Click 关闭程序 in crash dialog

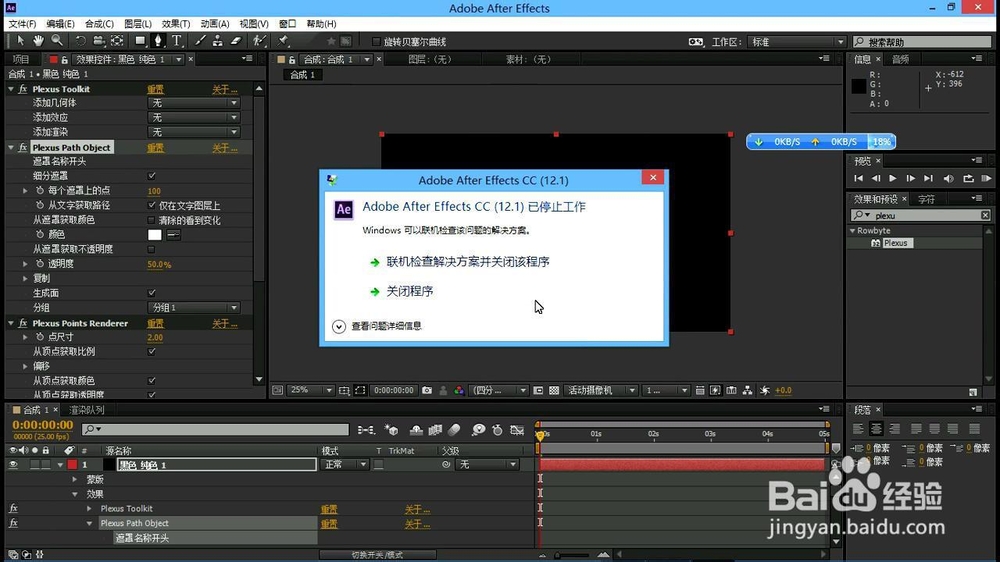pos(409,292)
